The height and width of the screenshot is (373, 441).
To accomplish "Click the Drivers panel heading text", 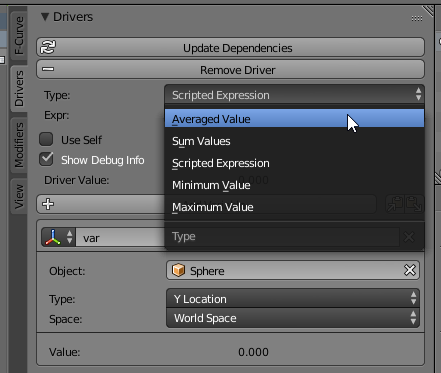I will (x=73, y=17).
